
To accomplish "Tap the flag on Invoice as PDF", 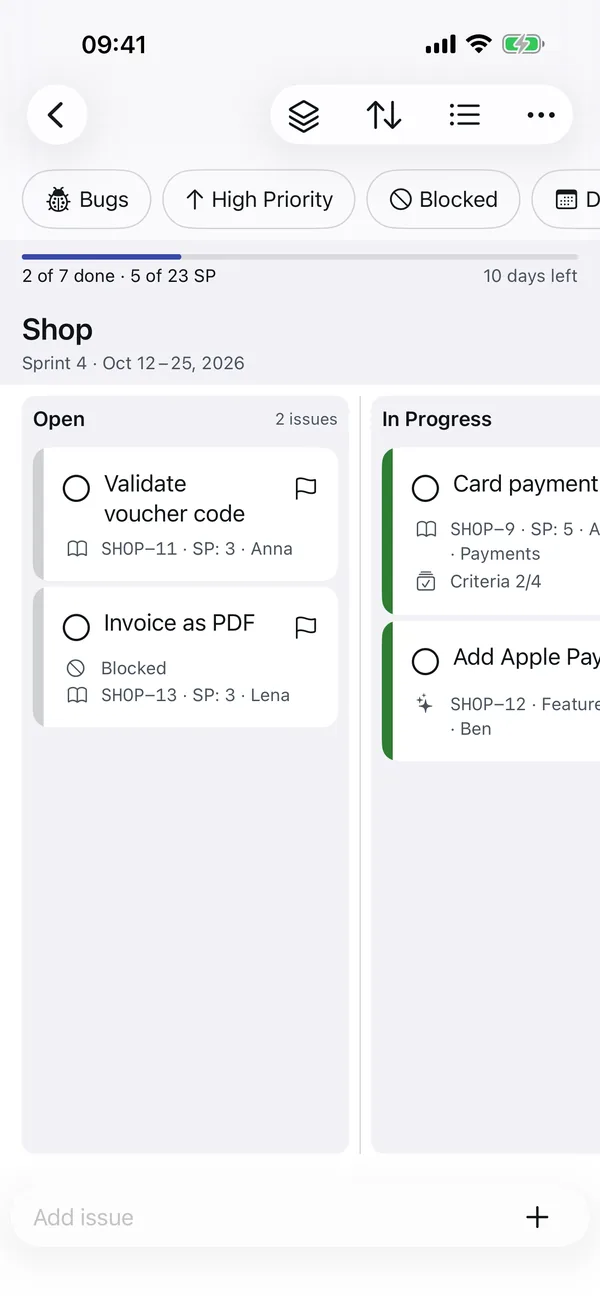I will pyautogui.click(x=305, y=627).
